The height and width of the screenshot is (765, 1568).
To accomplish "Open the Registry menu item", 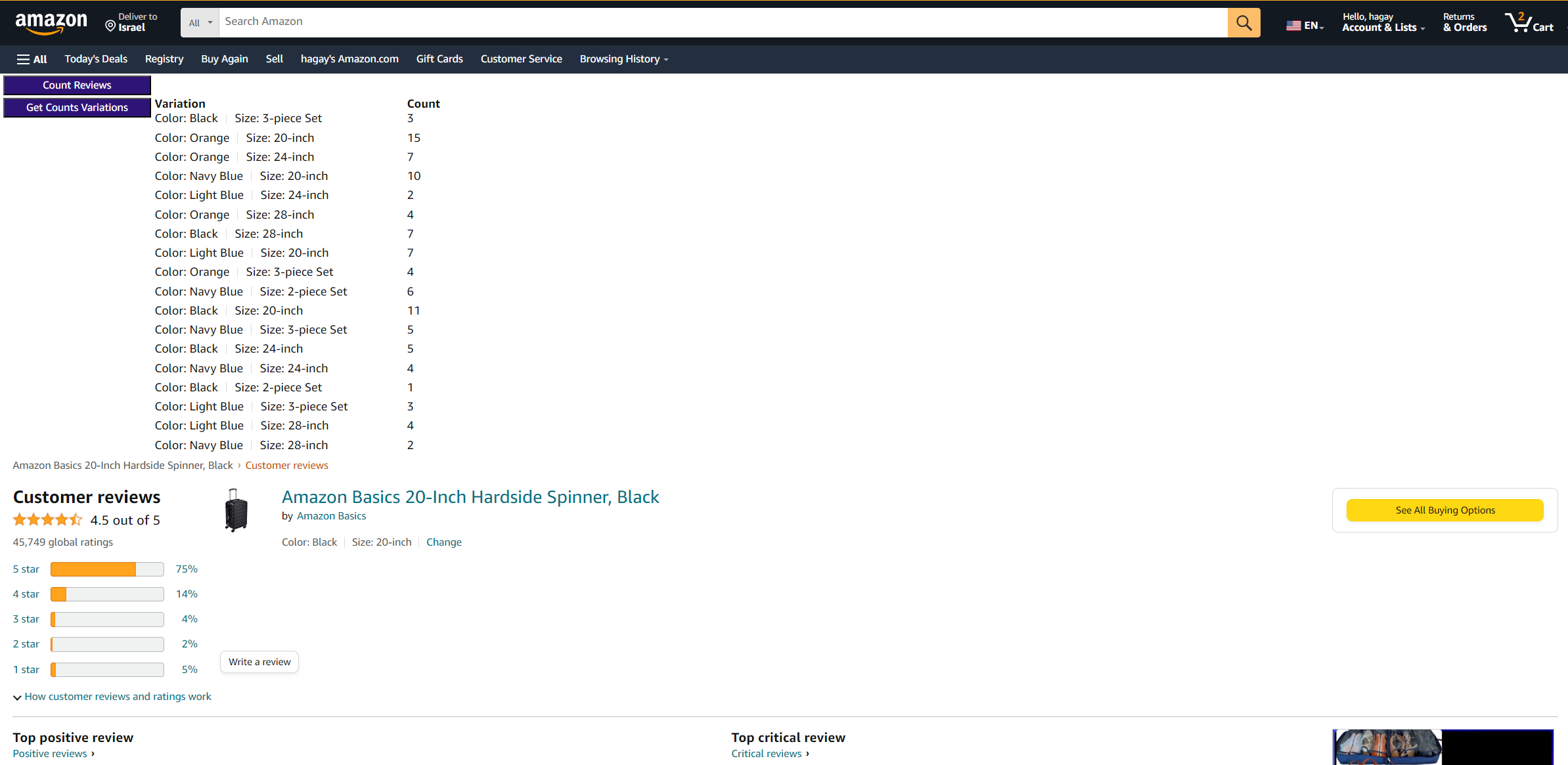I will coord(164,59).
